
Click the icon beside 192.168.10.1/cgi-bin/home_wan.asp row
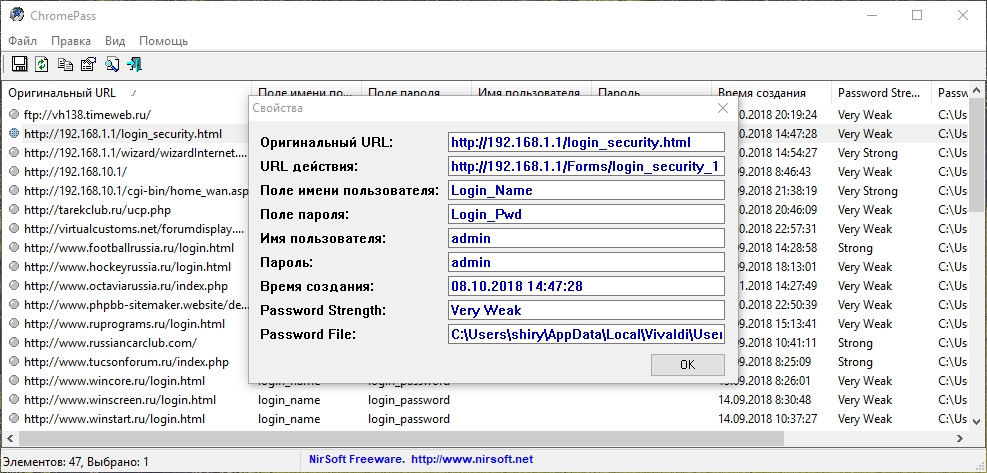click(x=15, y=190)
